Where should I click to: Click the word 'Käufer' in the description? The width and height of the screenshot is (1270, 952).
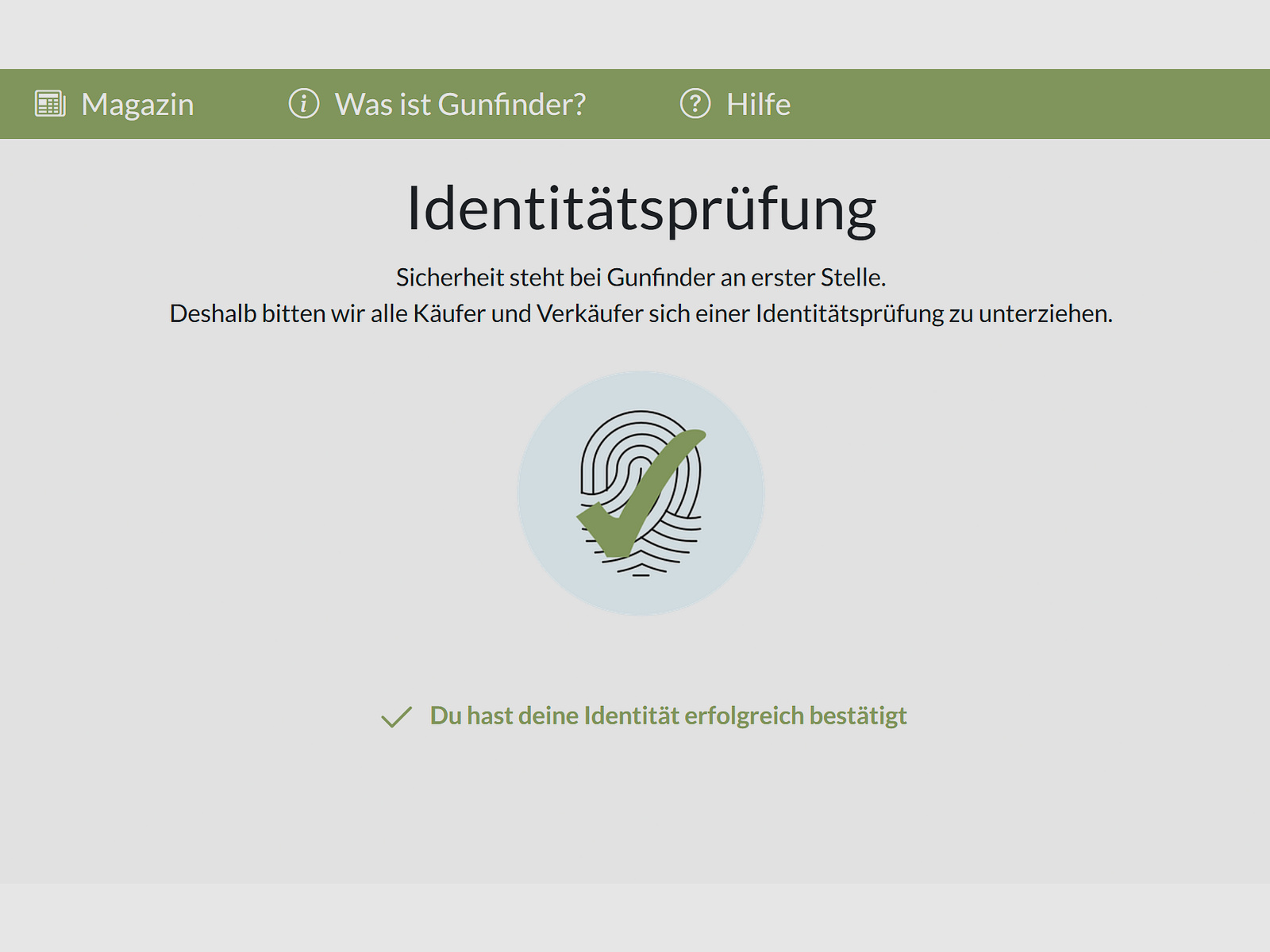[449, 314]
